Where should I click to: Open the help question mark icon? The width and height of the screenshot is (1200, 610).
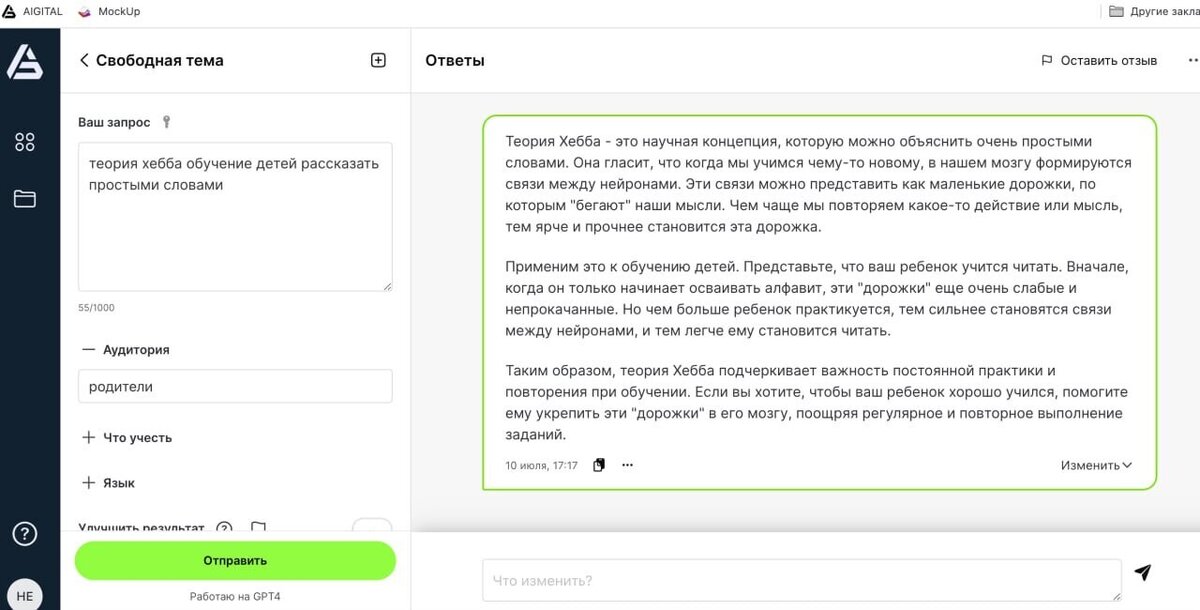tap(24, 533)
